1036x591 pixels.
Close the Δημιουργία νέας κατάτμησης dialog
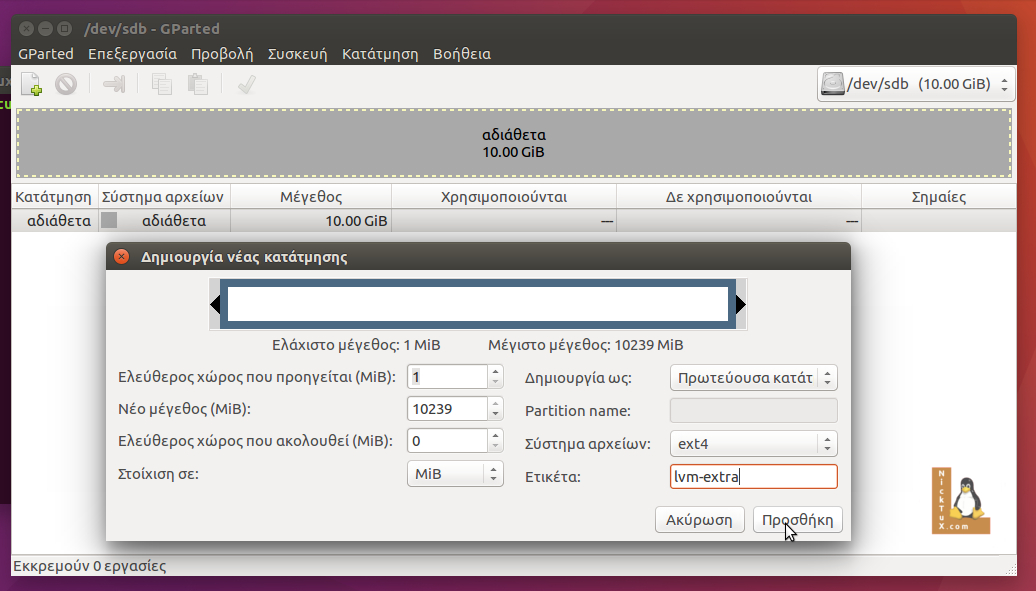[x=121, y=257]
